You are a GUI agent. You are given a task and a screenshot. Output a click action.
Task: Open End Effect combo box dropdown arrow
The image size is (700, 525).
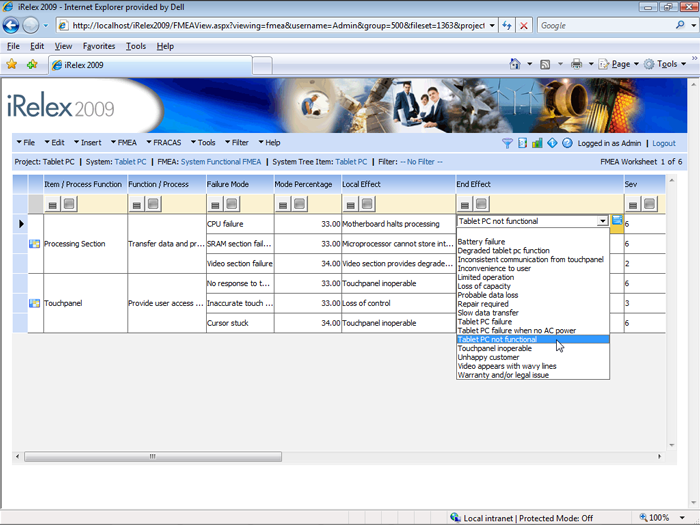[603, 221]
